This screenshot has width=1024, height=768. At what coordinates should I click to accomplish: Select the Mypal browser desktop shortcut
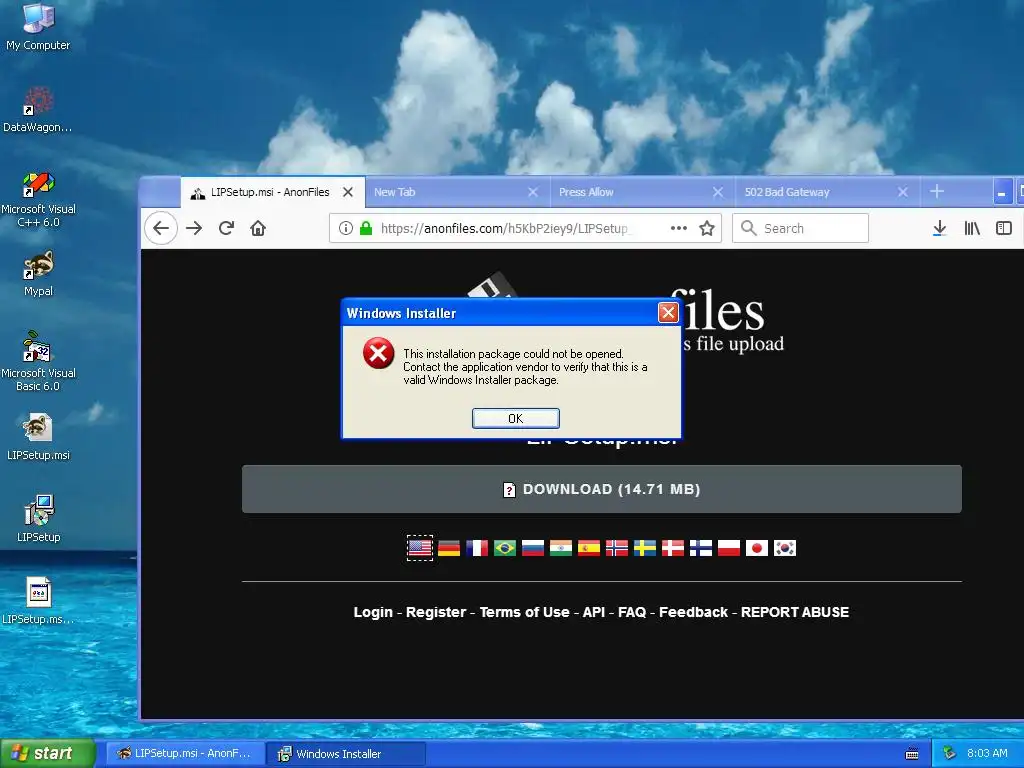(39, 273)
